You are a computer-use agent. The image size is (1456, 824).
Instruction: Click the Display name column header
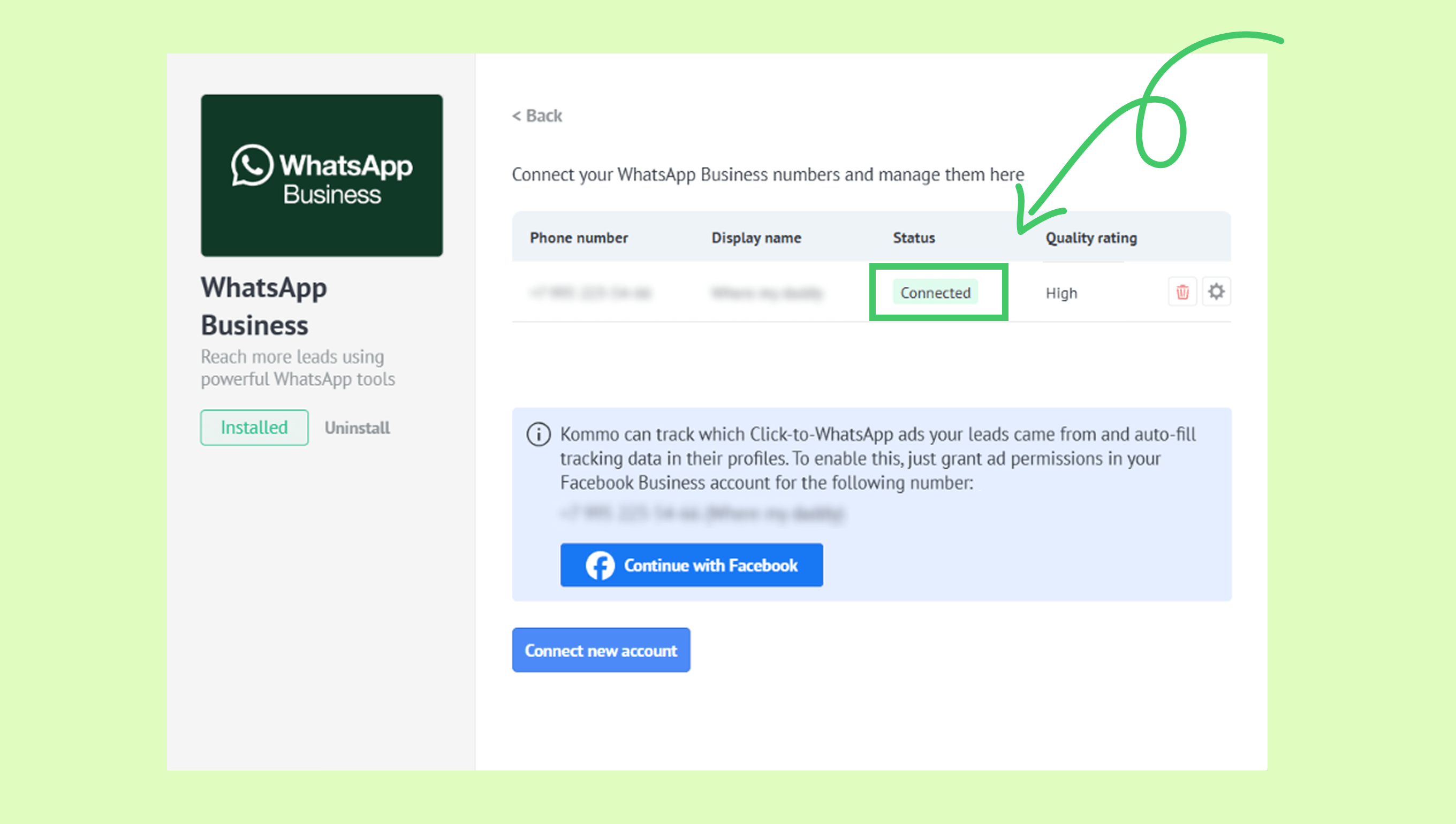756,238
